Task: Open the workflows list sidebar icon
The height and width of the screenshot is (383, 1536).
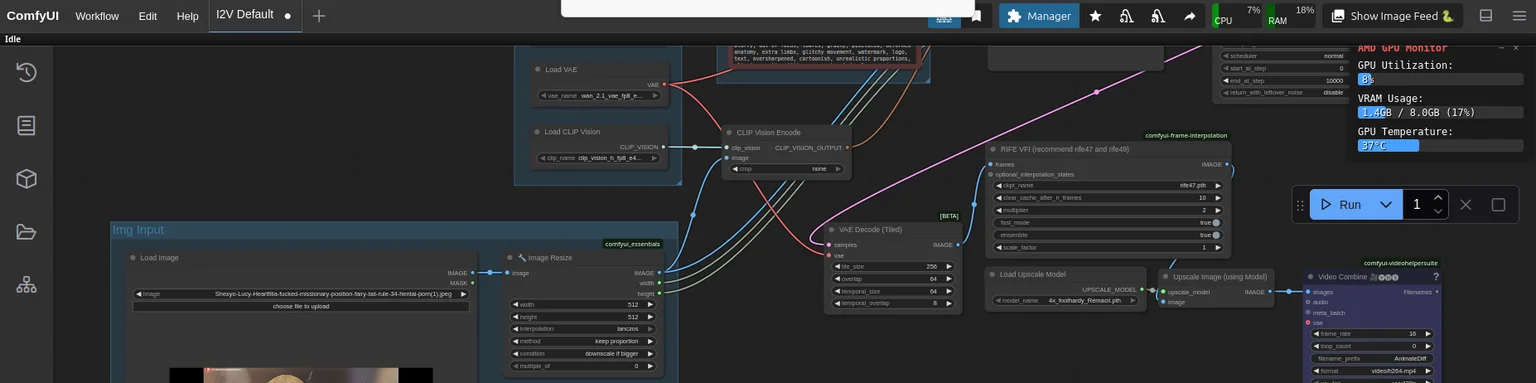Action: pyautogui.click(x=27, y=125)
